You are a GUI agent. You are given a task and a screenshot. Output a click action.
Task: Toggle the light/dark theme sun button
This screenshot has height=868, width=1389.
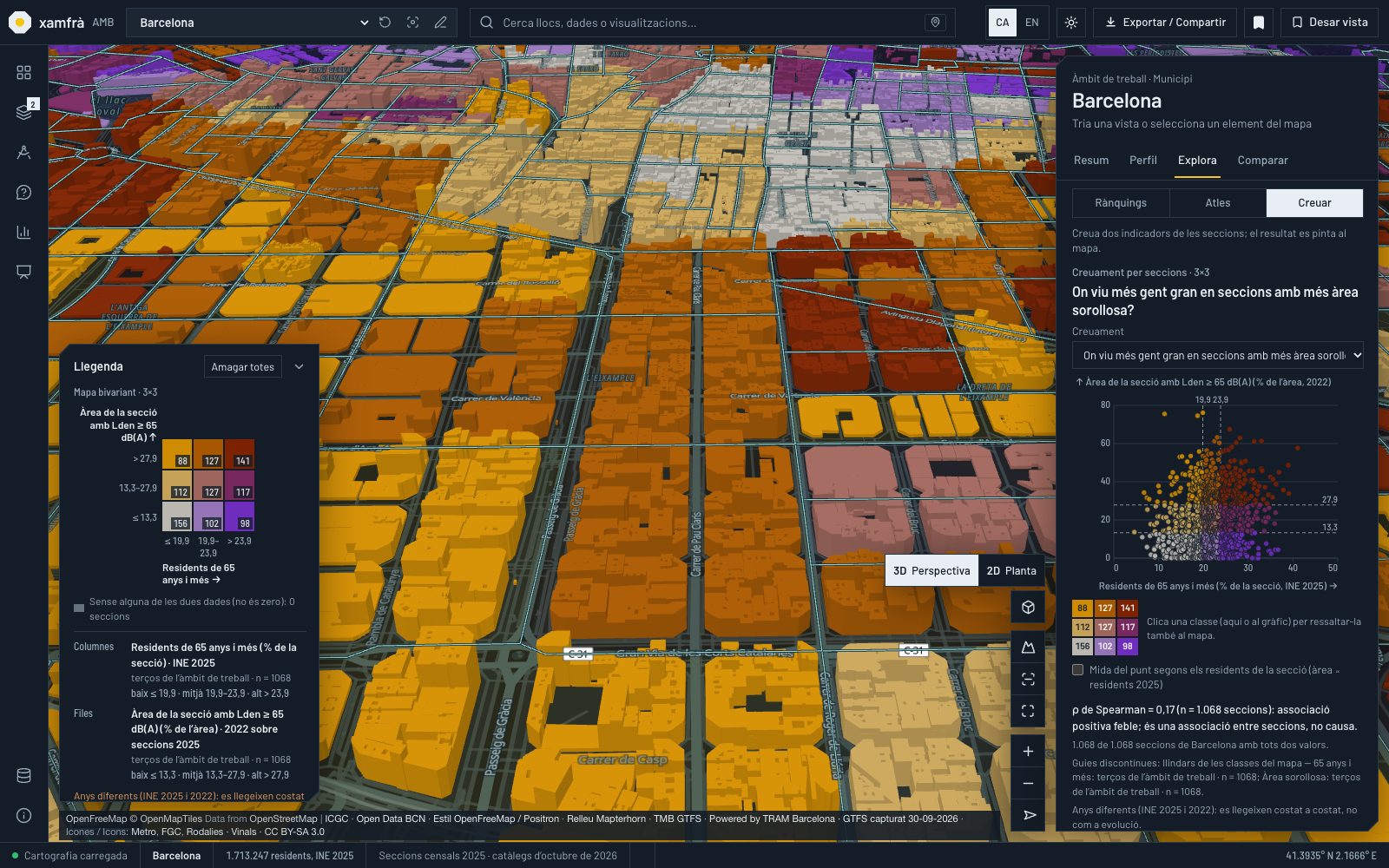(x=1071, y=23)
